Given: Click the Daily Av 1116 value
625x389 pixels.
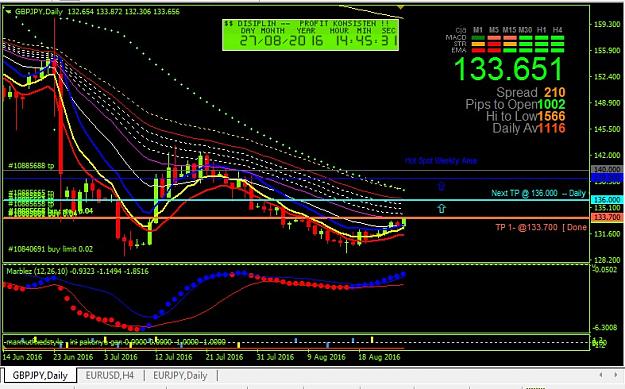Looking at the screenshot, I should point(551,128).
